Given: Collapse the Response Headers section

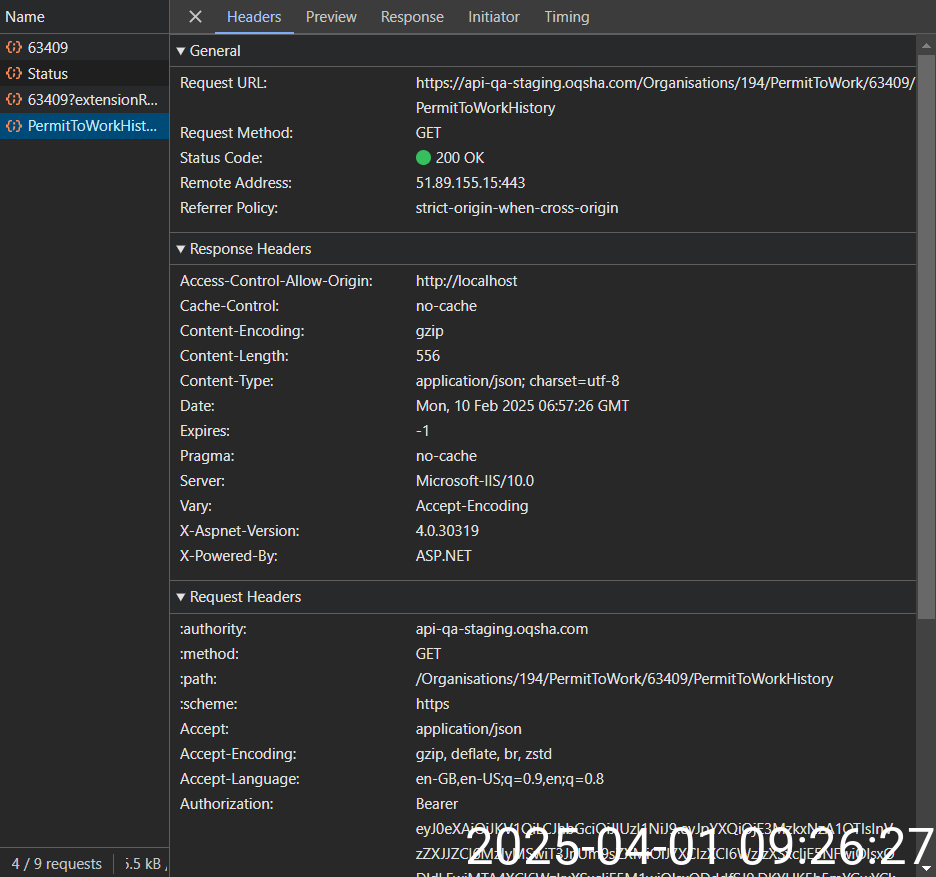Looking at the screenshot, I should pyautogui.click(x=181, y=249).
